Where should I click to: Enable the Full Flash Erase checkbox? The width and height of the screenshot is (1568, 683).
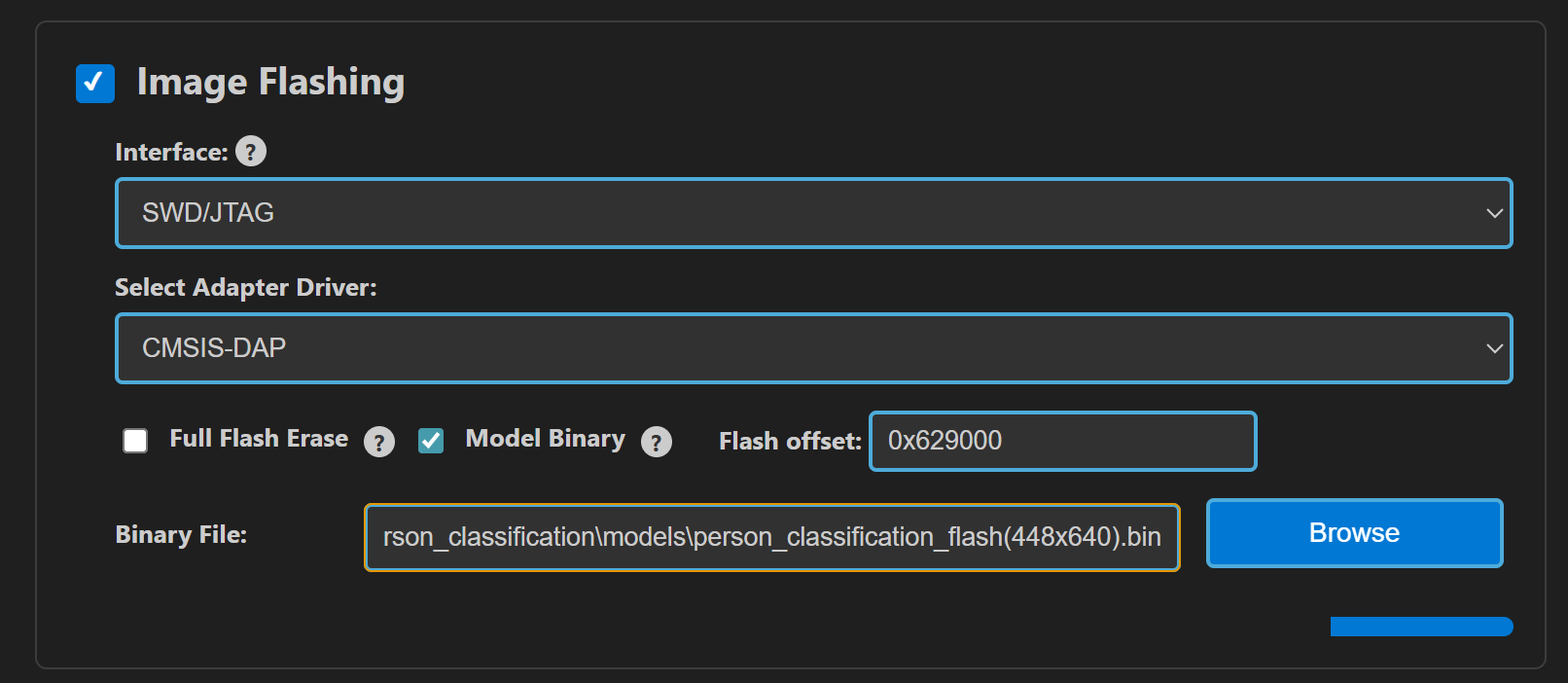point(135,441)
